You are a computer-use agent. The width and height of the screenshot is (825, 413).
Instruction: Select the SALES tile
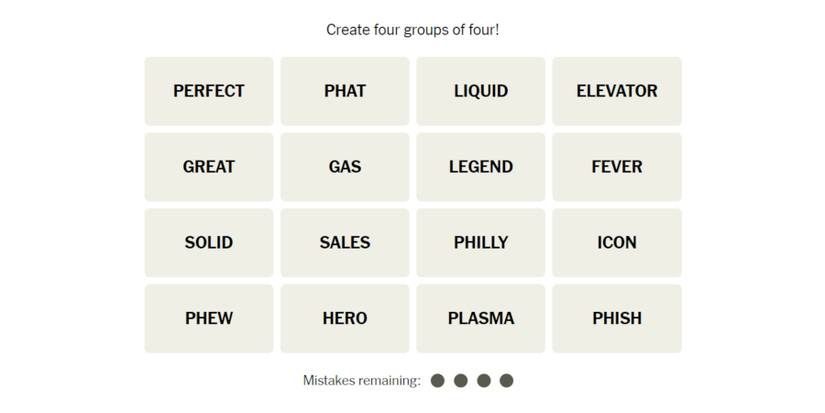(344, 243)
